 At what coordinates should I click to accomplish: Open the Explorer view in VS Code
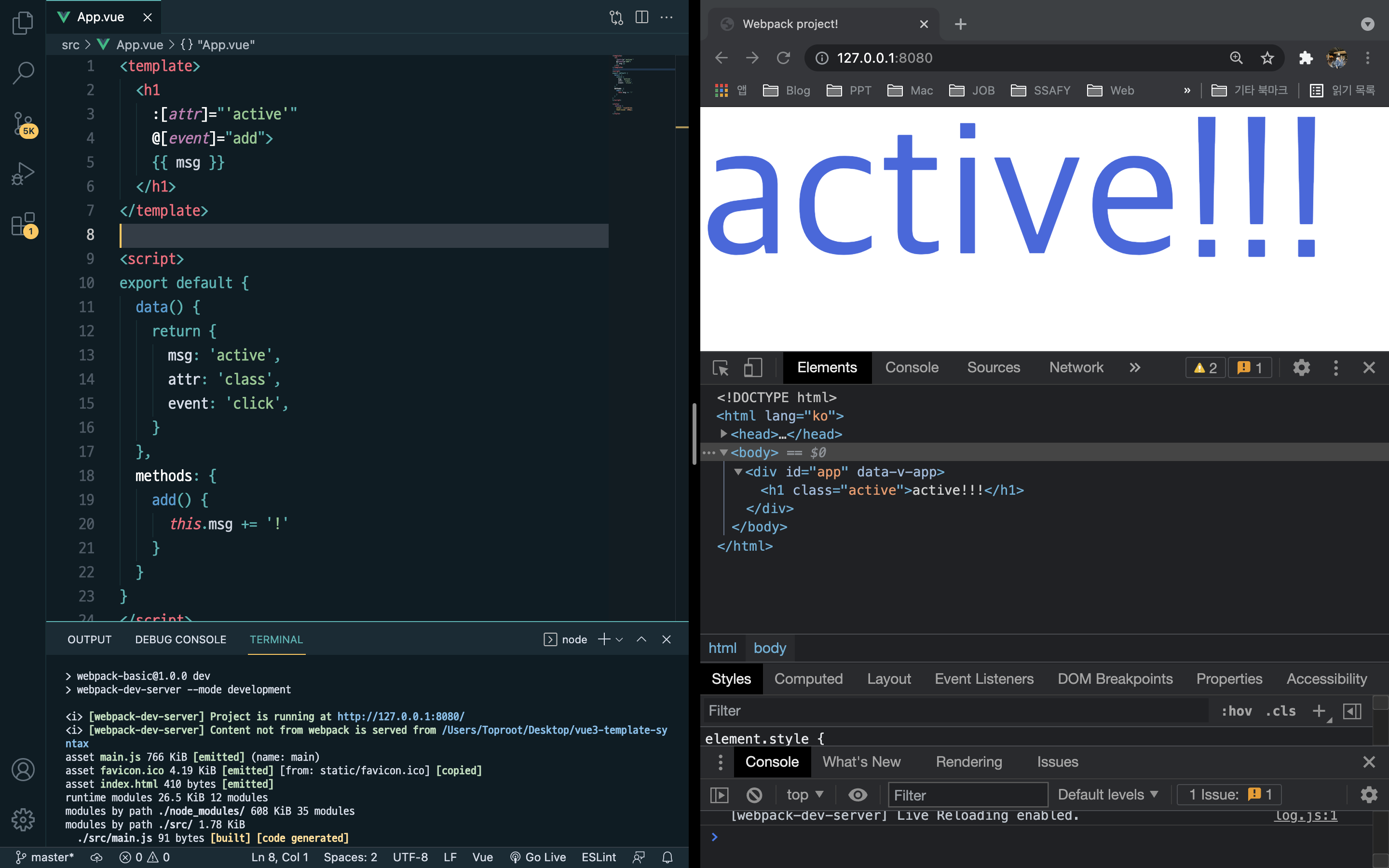coord(23,23)
